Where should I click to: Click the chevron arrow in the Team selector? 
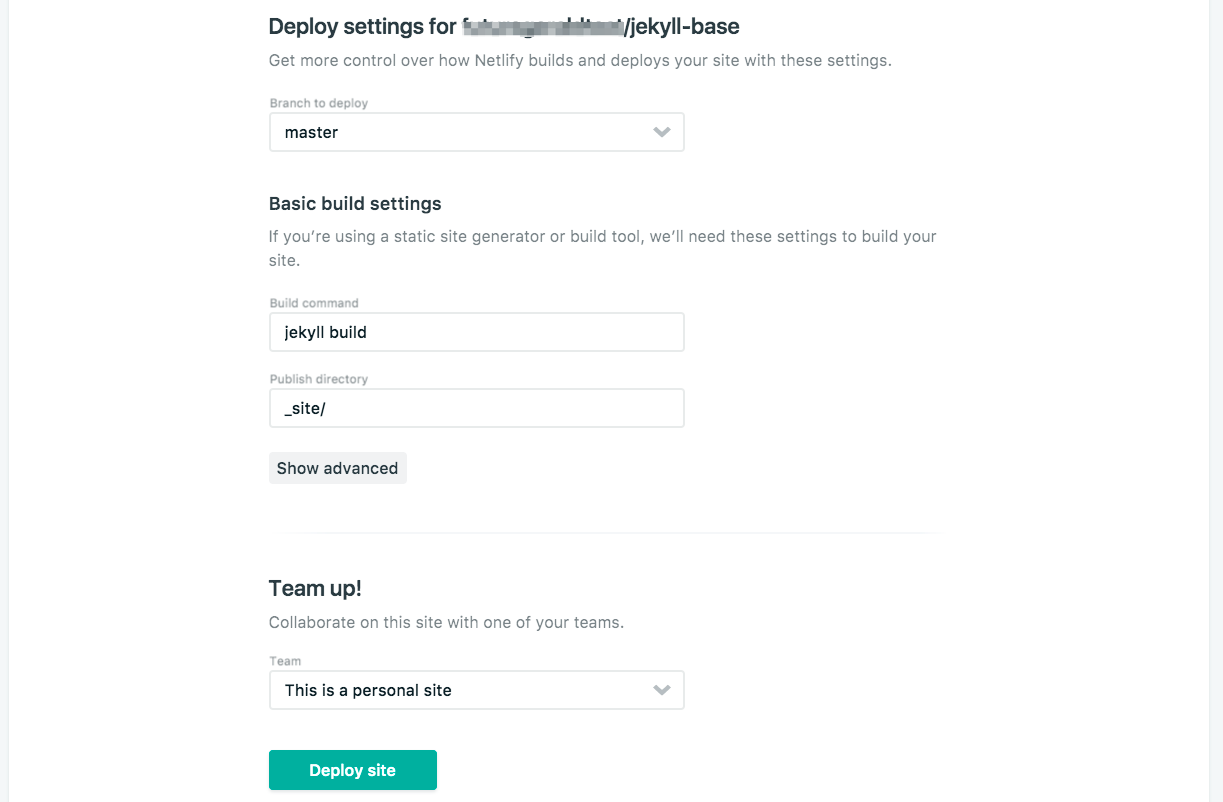(661, 690)
